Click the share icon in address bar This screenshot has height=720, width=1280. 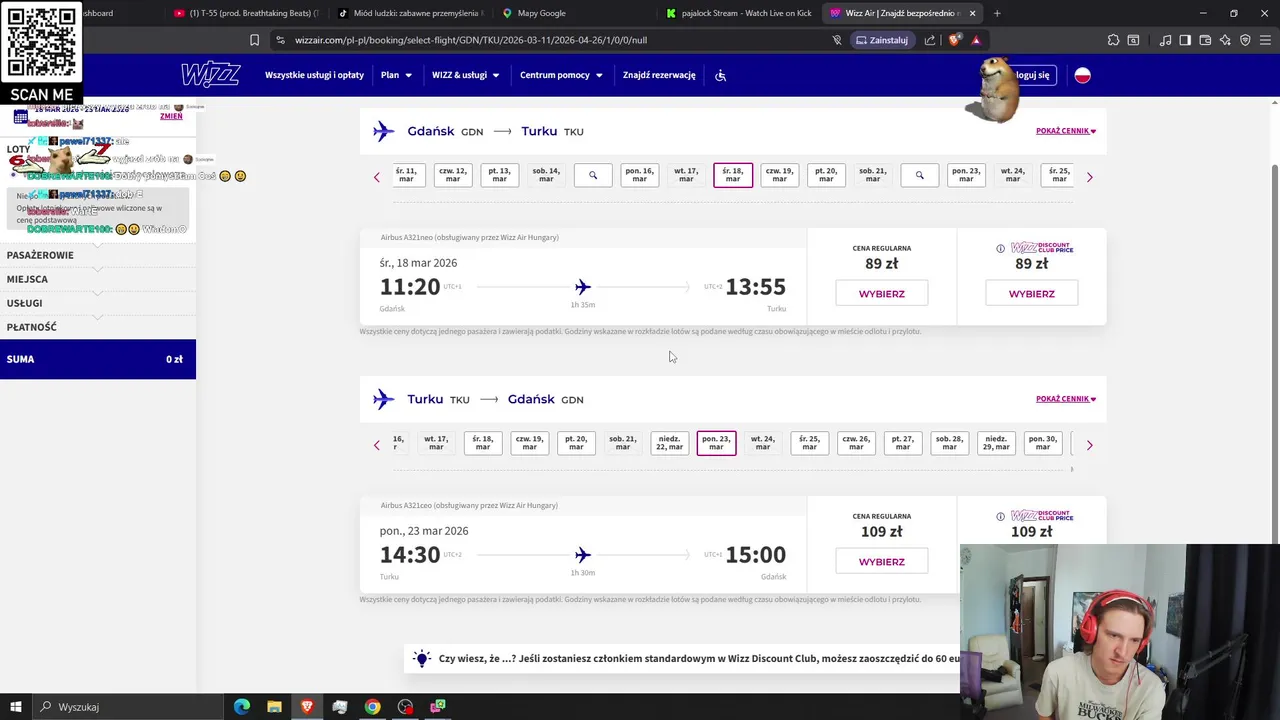[x=930, y=40]
